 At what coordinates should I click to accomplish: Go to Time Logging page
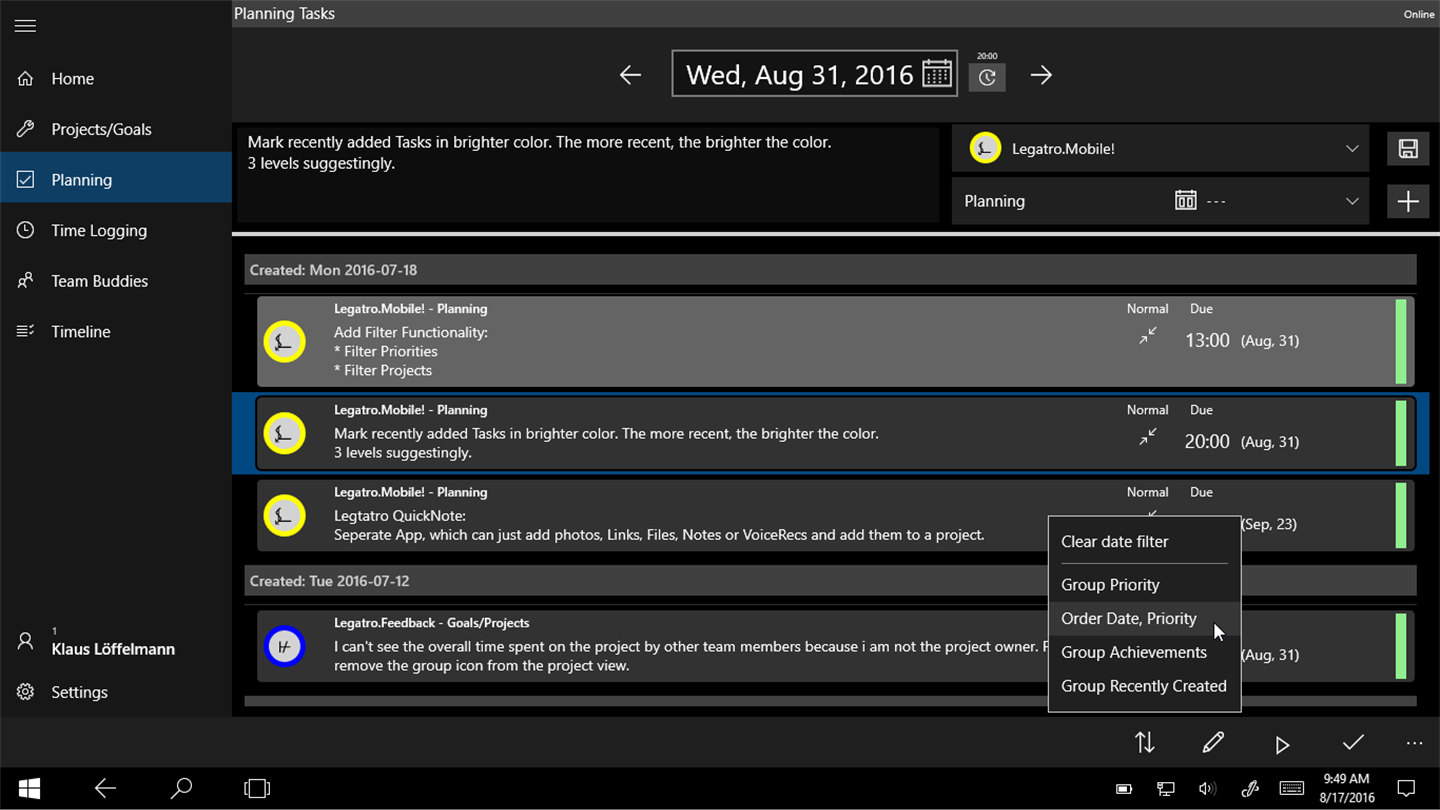click(99, 230)
